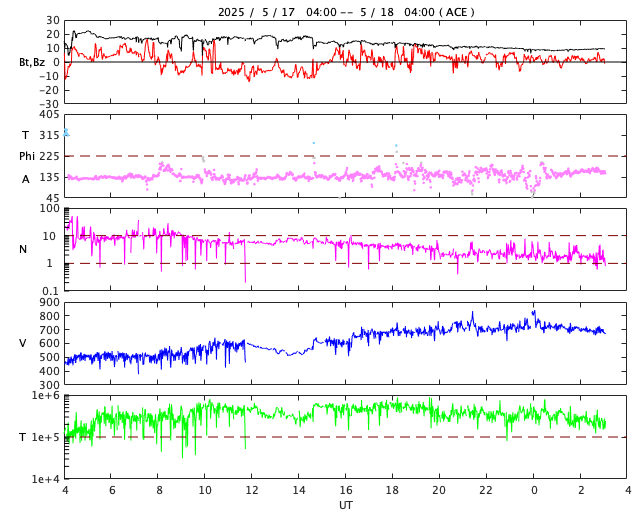Click the "300" tick on the V axis

49,385
